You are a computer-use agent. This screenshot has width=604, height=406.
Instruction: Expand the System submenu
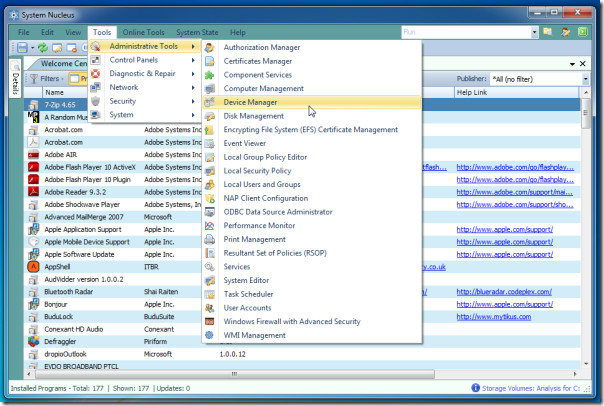pos(145,115)
